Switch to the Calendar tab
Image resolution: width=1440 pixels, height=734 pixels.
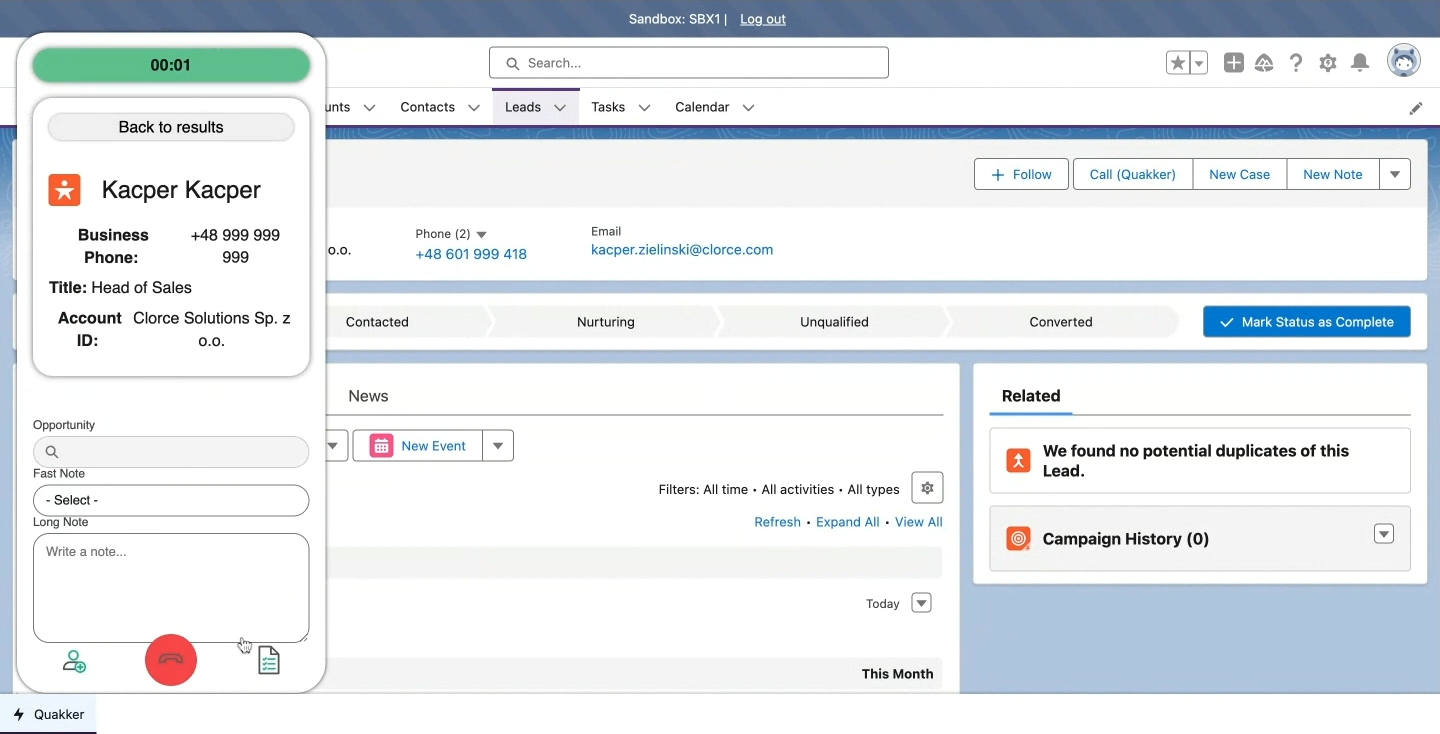702,107
